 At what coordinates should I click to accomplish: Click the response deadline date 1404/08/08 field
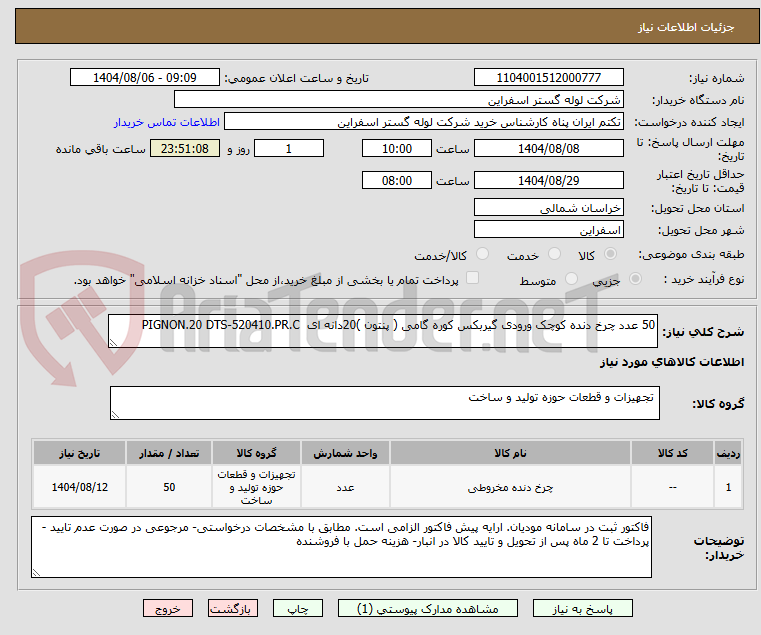click(x=549, y=149)
